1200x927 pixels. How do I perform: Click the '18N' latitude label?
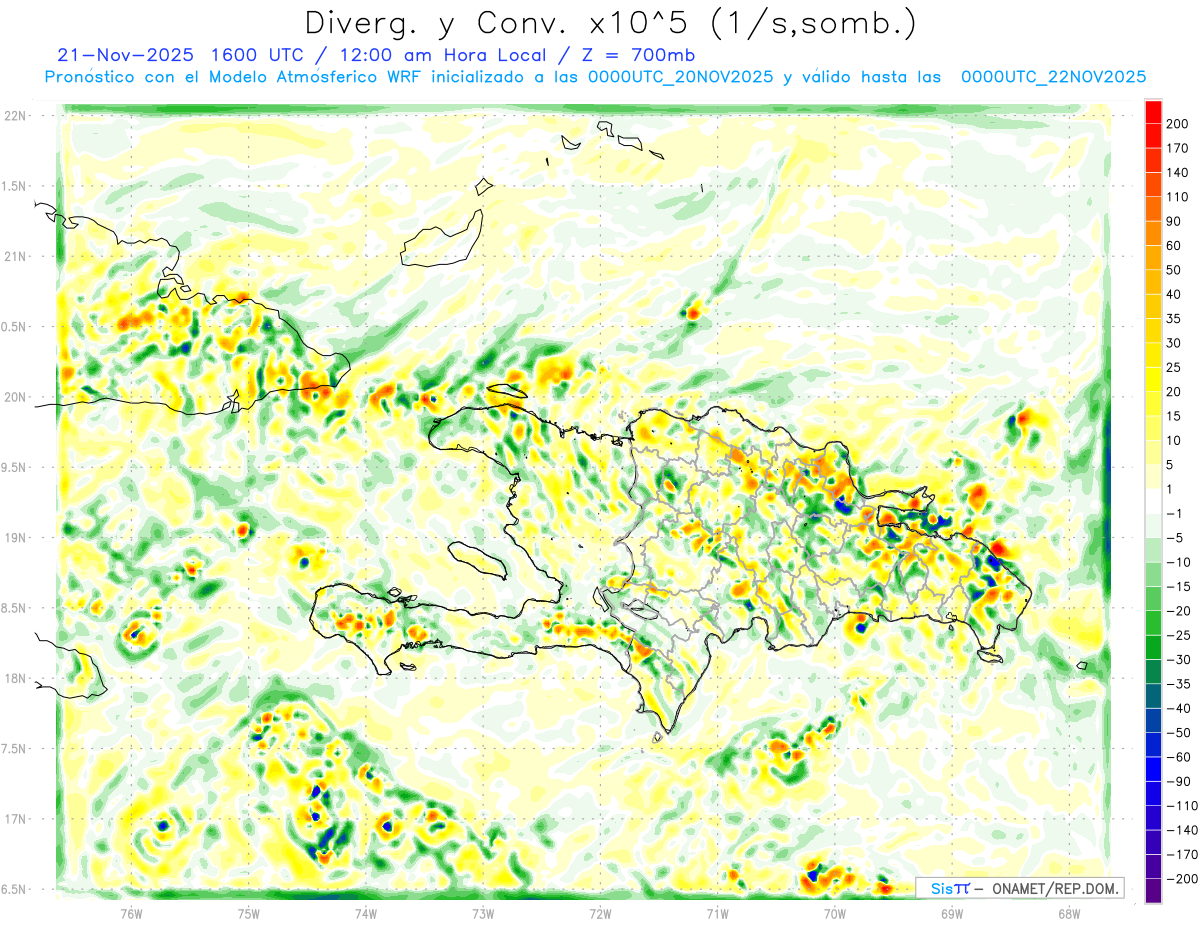click(14, 678)
